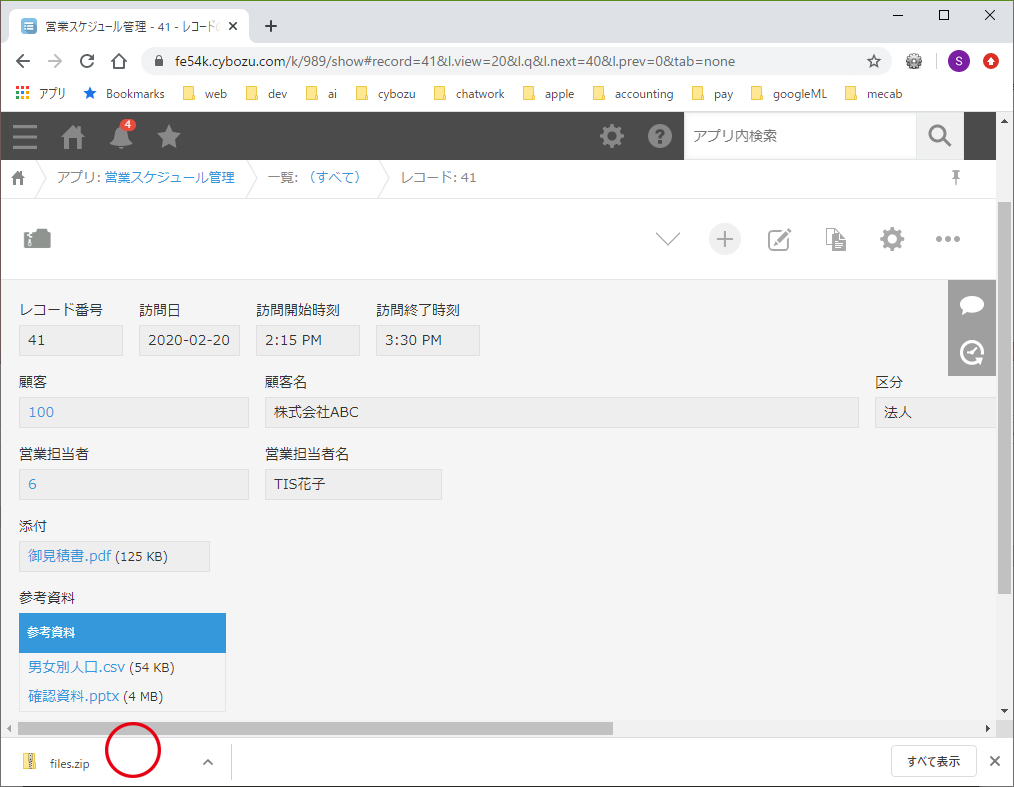Bookmark this page with star icon
The height and width of the screenshot is (787, 1014).
(874, 61)
